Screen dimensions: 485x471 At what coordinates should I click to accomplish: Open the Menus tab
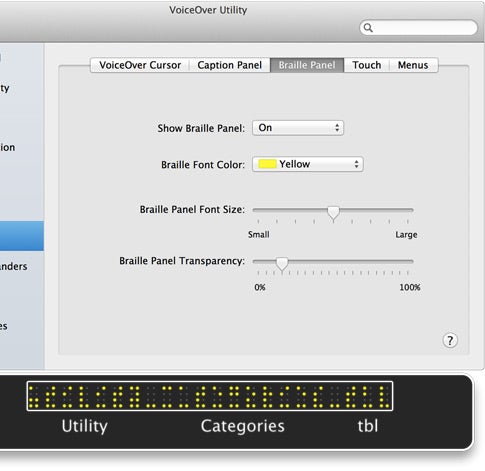click(413, 65)
